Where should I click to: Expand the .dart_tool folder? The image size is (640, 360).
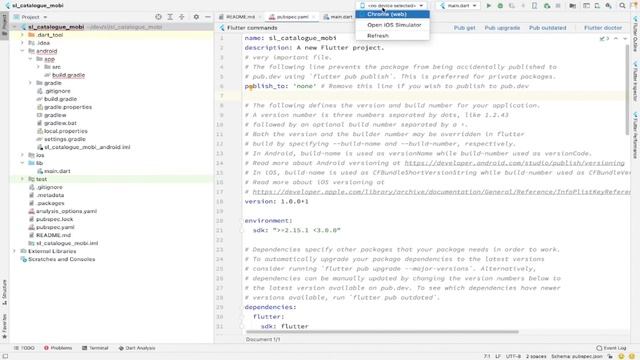(22, 35)
